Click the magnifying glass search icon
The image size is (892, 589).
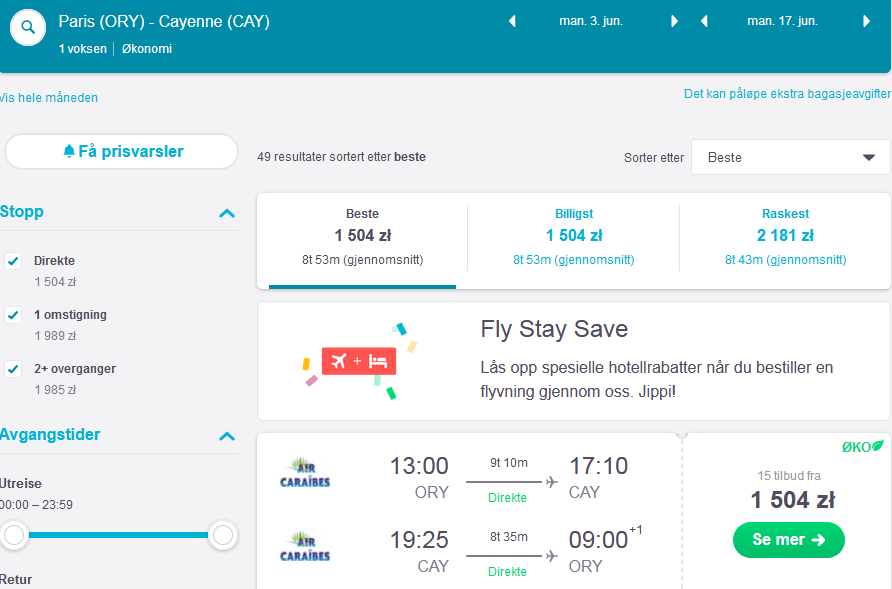(28, 27)
